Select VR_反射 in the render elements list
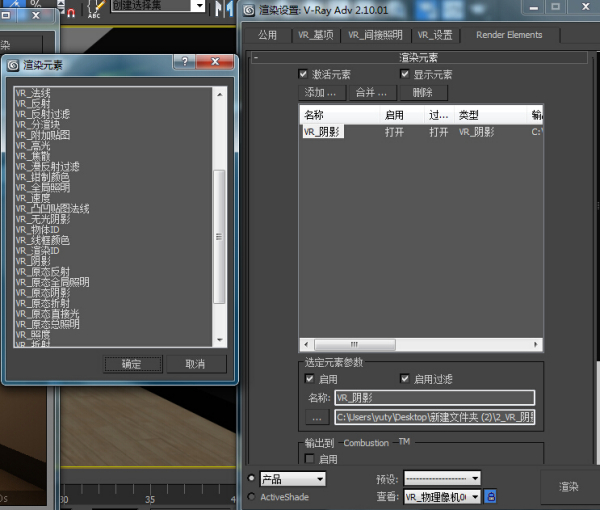 click(33, 104)
